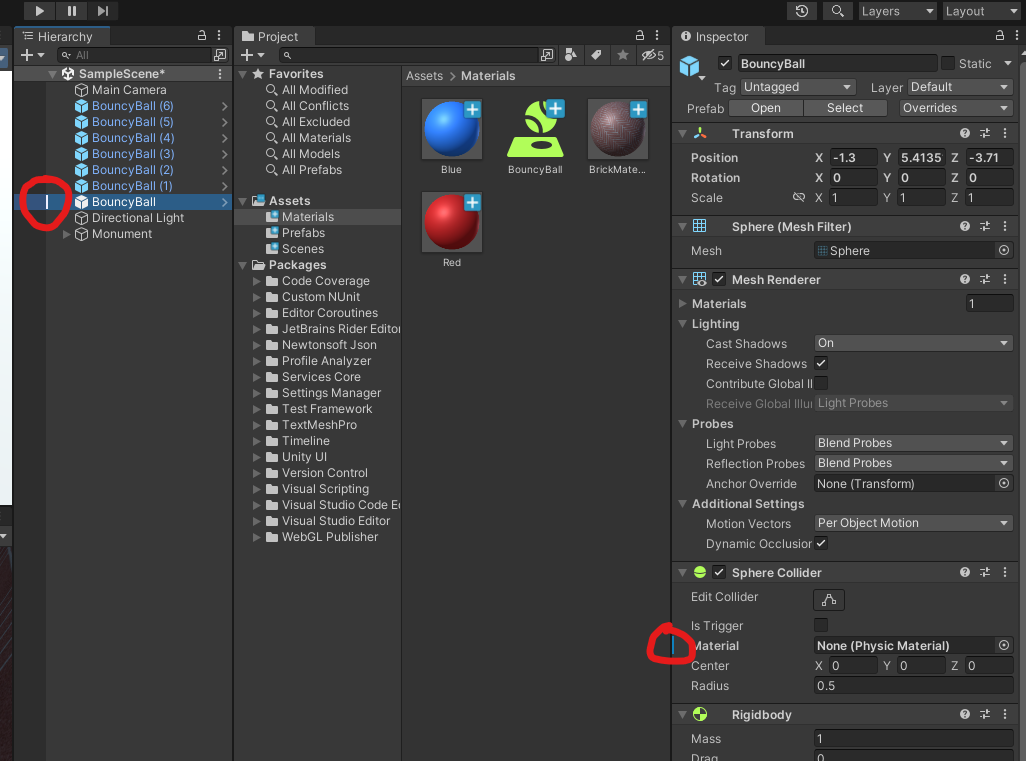Open the Layout dropdown

tap(982, 11)
